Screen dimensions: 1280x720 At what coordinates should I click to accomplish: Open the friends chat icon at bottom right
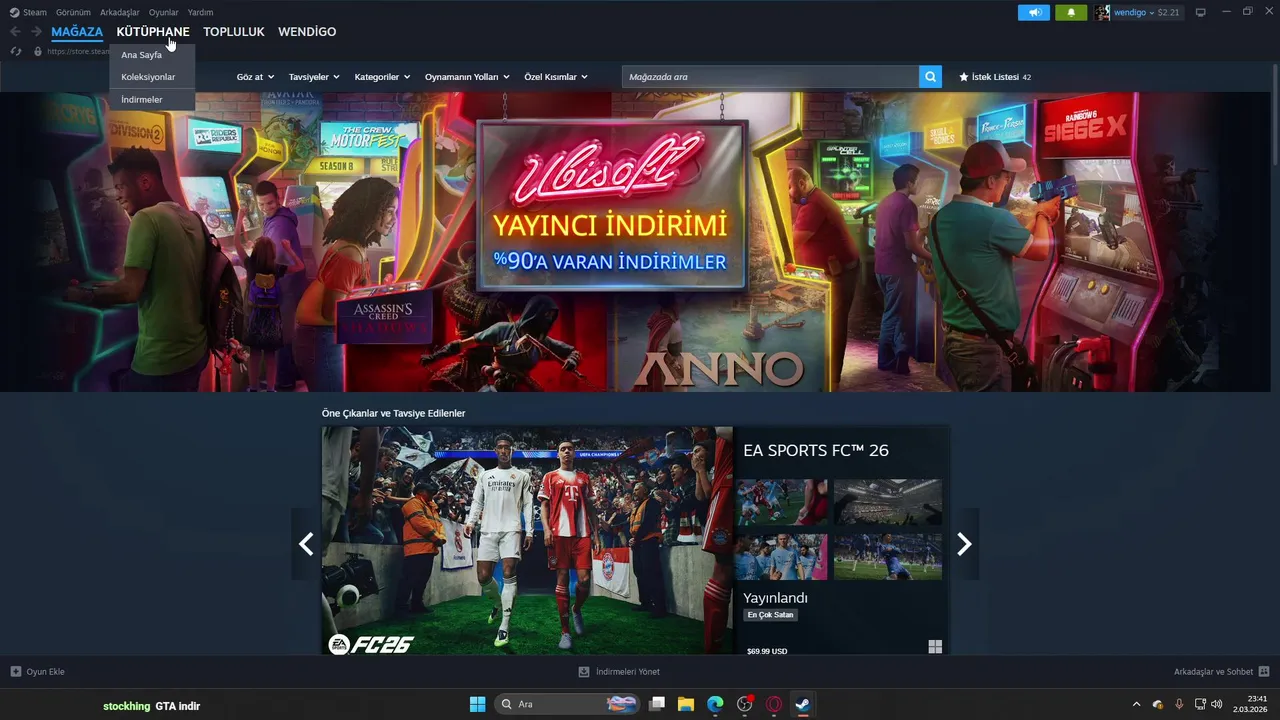1264,672
